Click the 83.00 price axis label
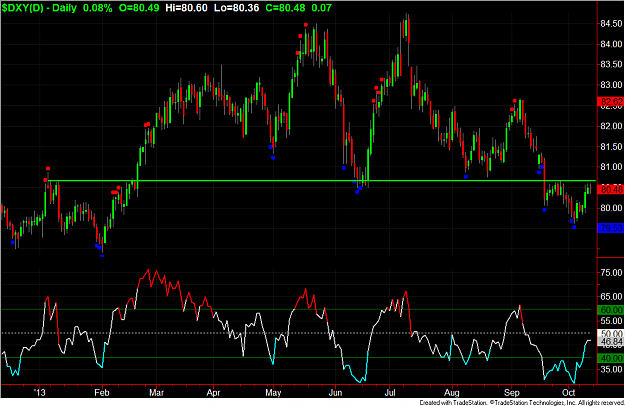625x406 pixels. (611, 85)
